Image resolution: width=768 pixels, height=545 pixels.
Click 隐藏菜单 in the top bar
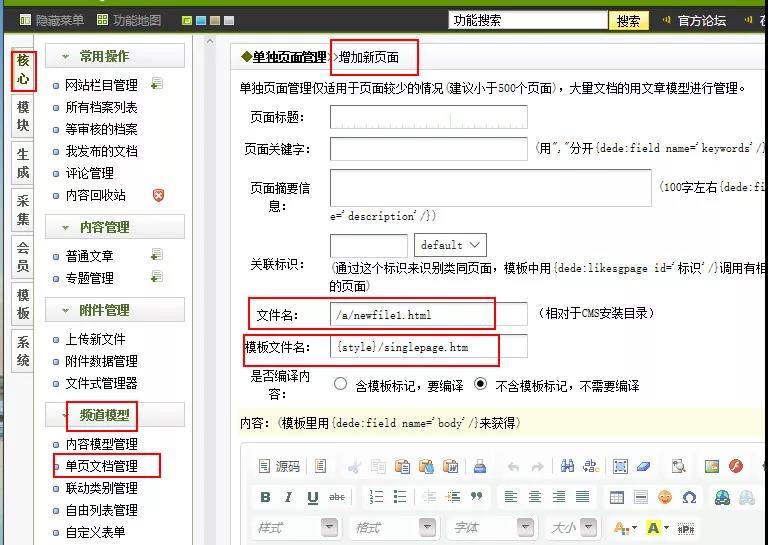click(51, 20)
